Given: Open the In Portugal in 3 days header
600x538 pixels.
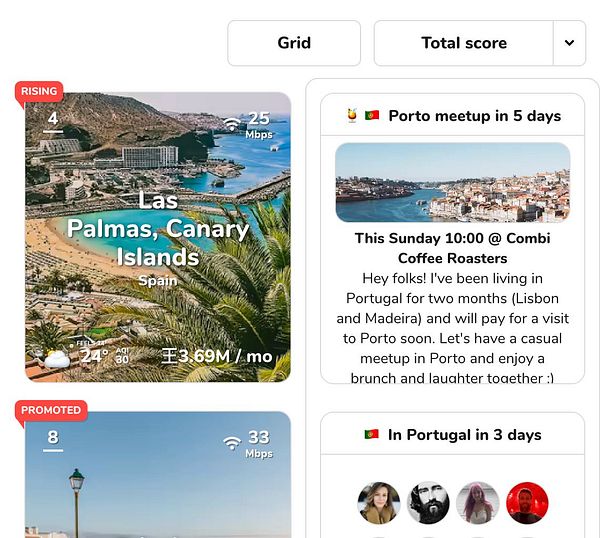Looking at the screenshot, I should pos(452,434).
